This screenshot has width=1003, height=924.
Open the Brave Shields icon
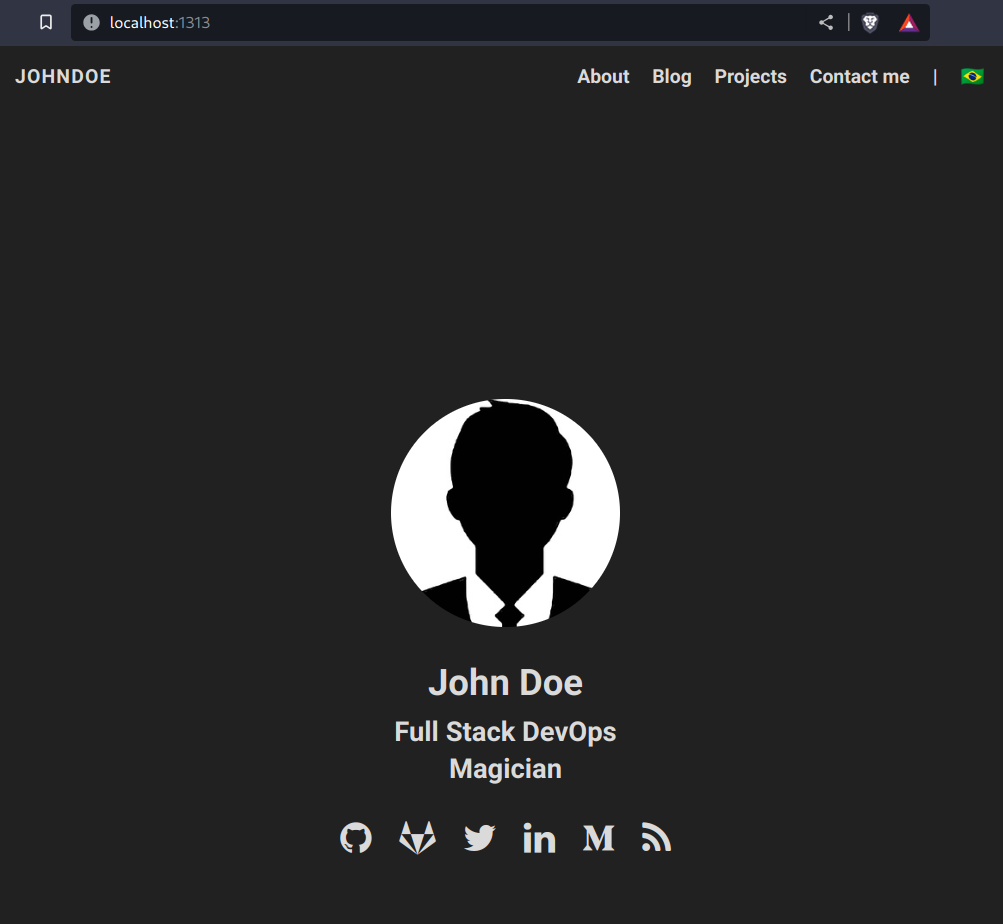869,22
